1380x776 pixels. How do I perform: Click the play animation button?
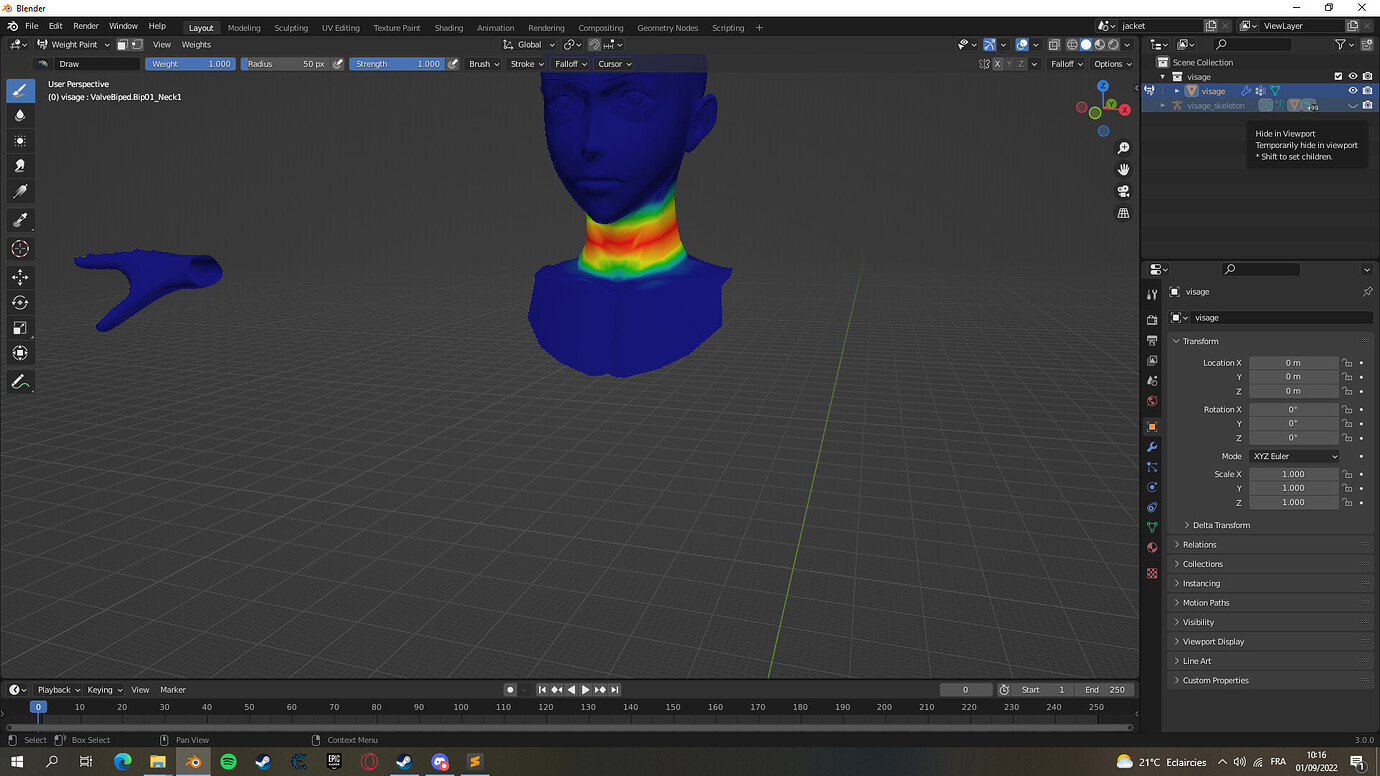click(x=586, y=689)
